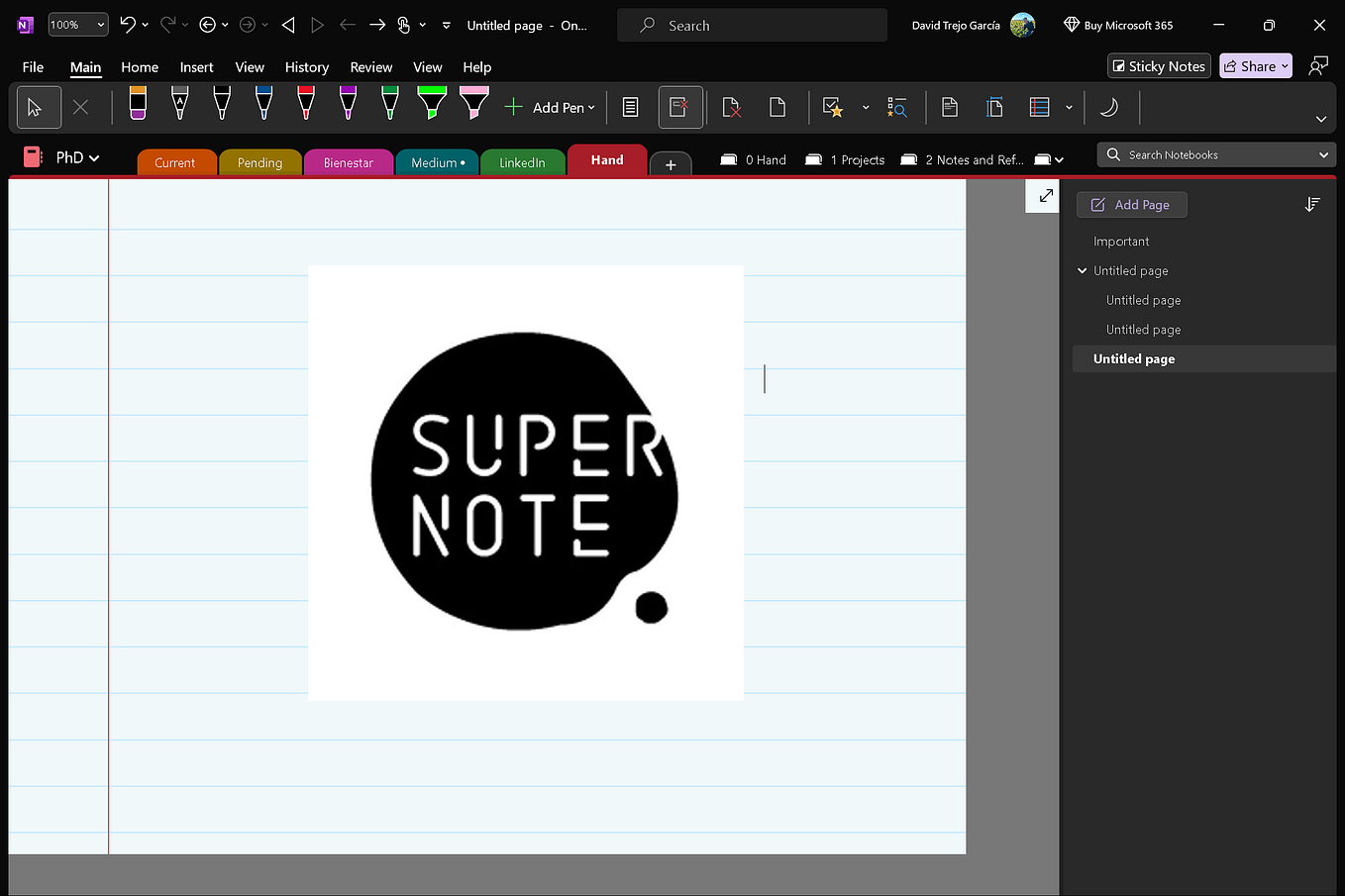1345x896 pixels.
Task: Pick the selection arrow tool
Action: click(39, 106)
